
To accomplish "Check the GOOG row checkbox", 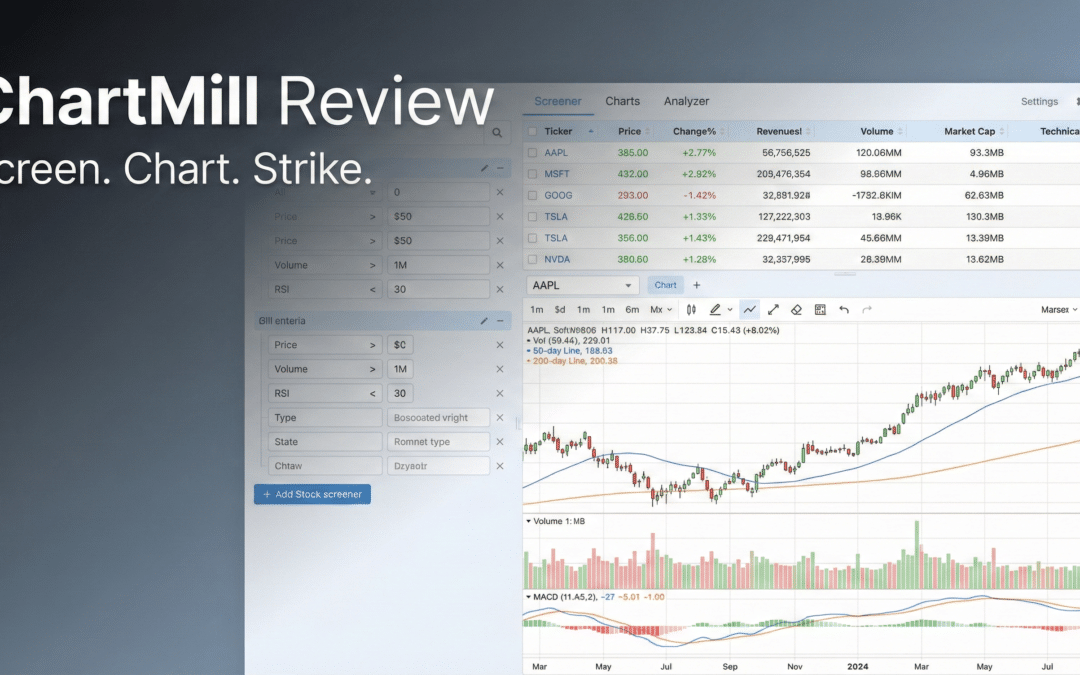I will (532, 196).
